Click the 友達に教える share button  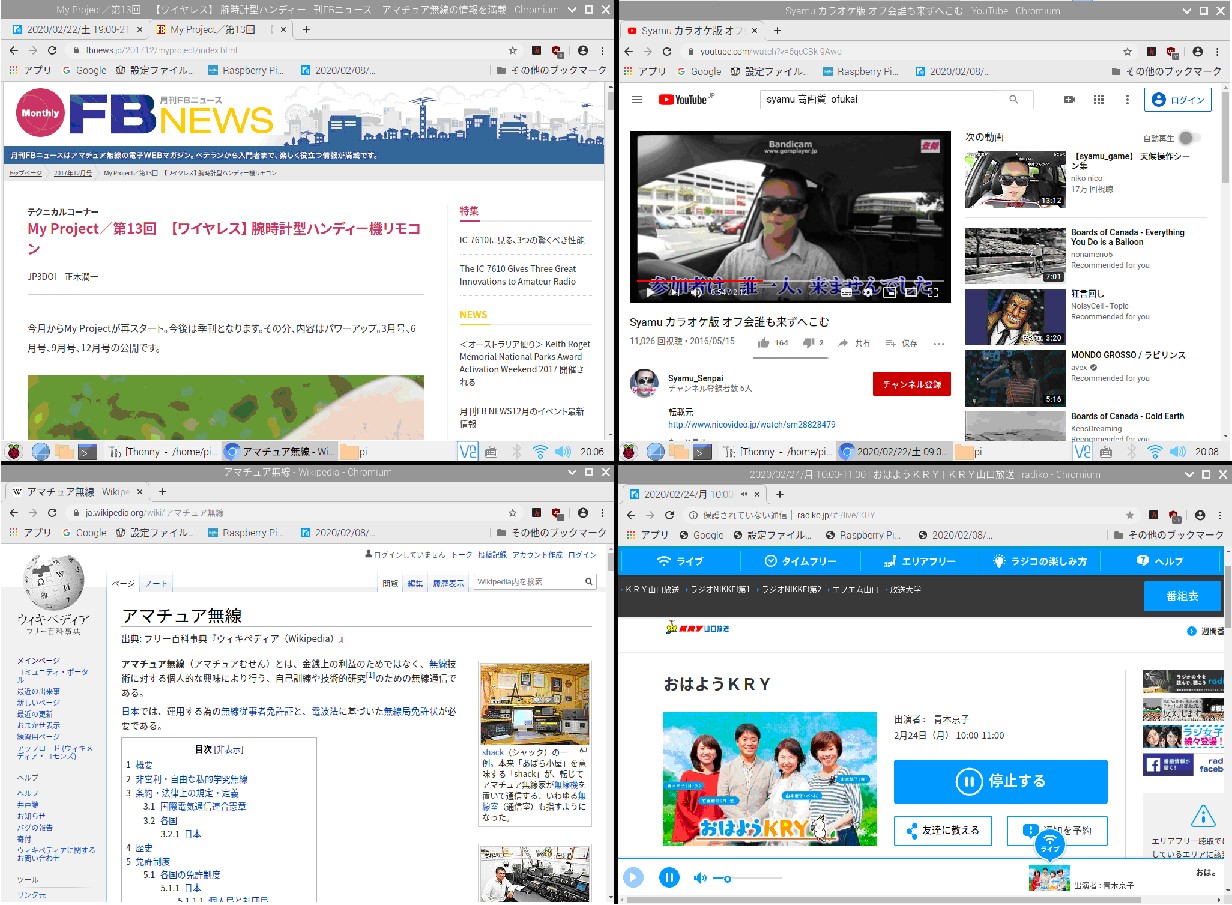(943, 830)
